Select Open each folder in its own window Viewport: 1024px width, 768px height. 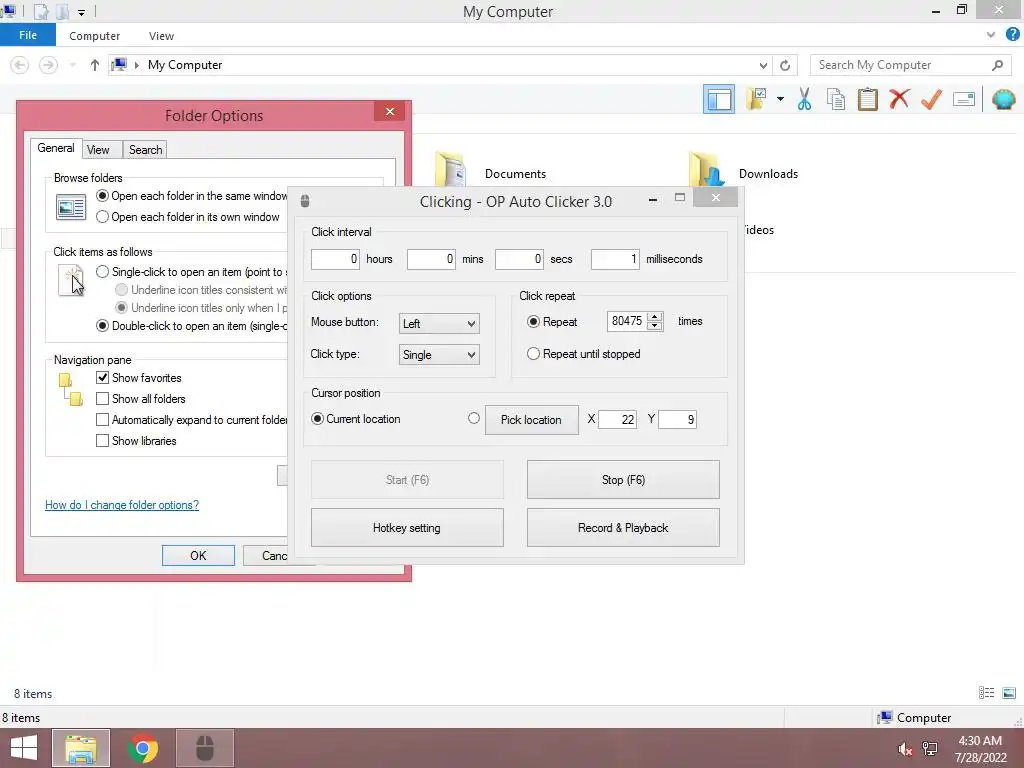[x=102, y=216]
